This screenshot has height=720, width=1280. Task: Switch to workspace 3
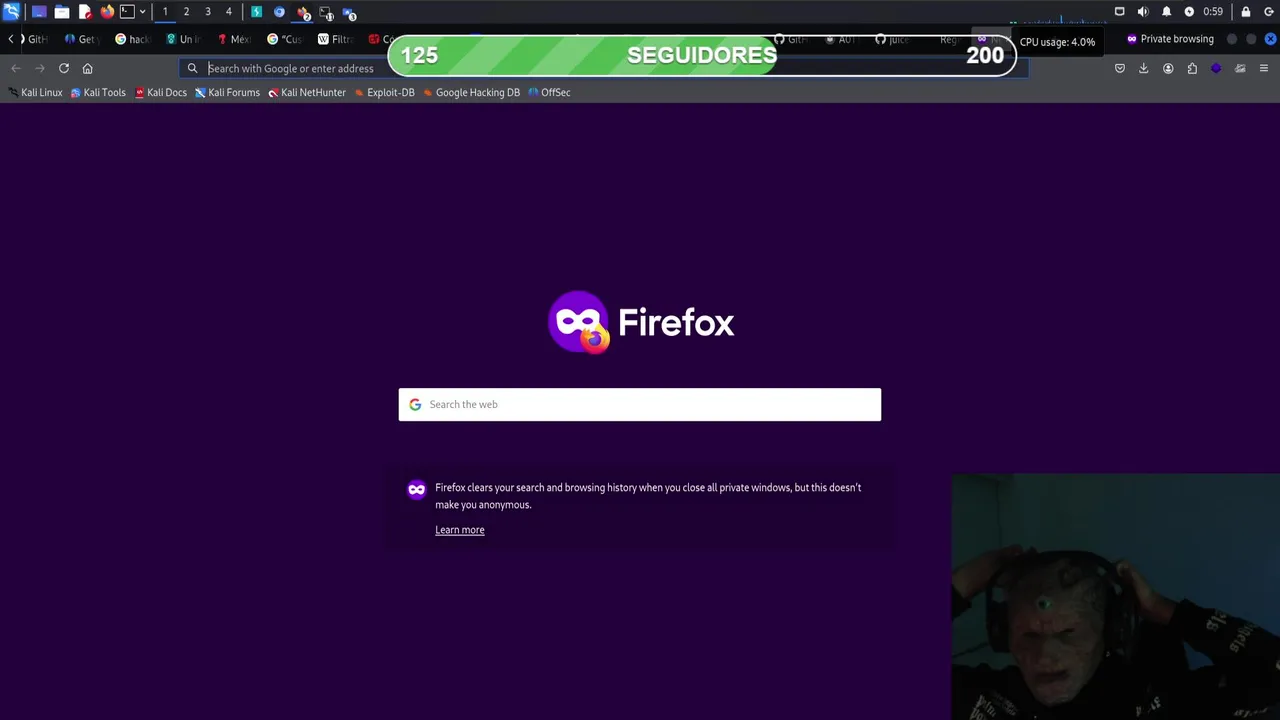coord(207,12)
